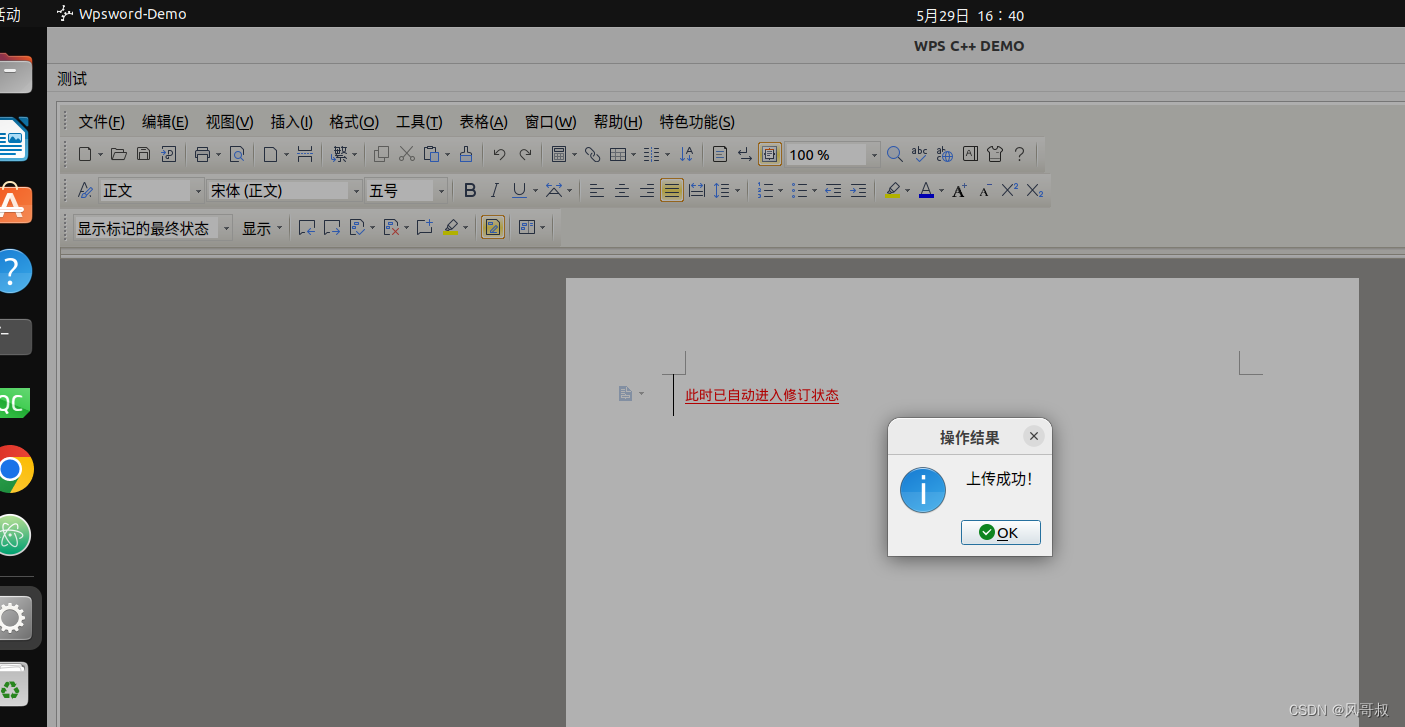Undo the last action
Screen dimensions: 1405x727
(500, 154)
